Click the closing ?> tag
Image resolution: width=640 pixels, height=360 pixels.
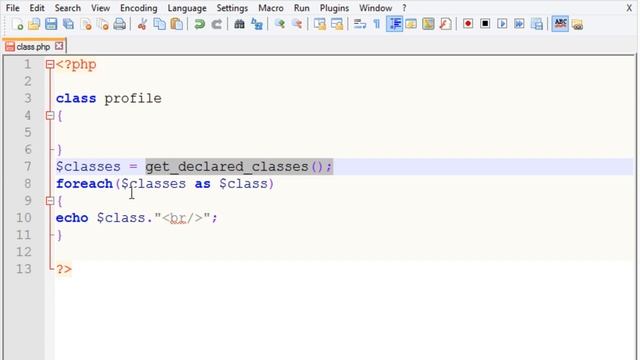(64, 269)
